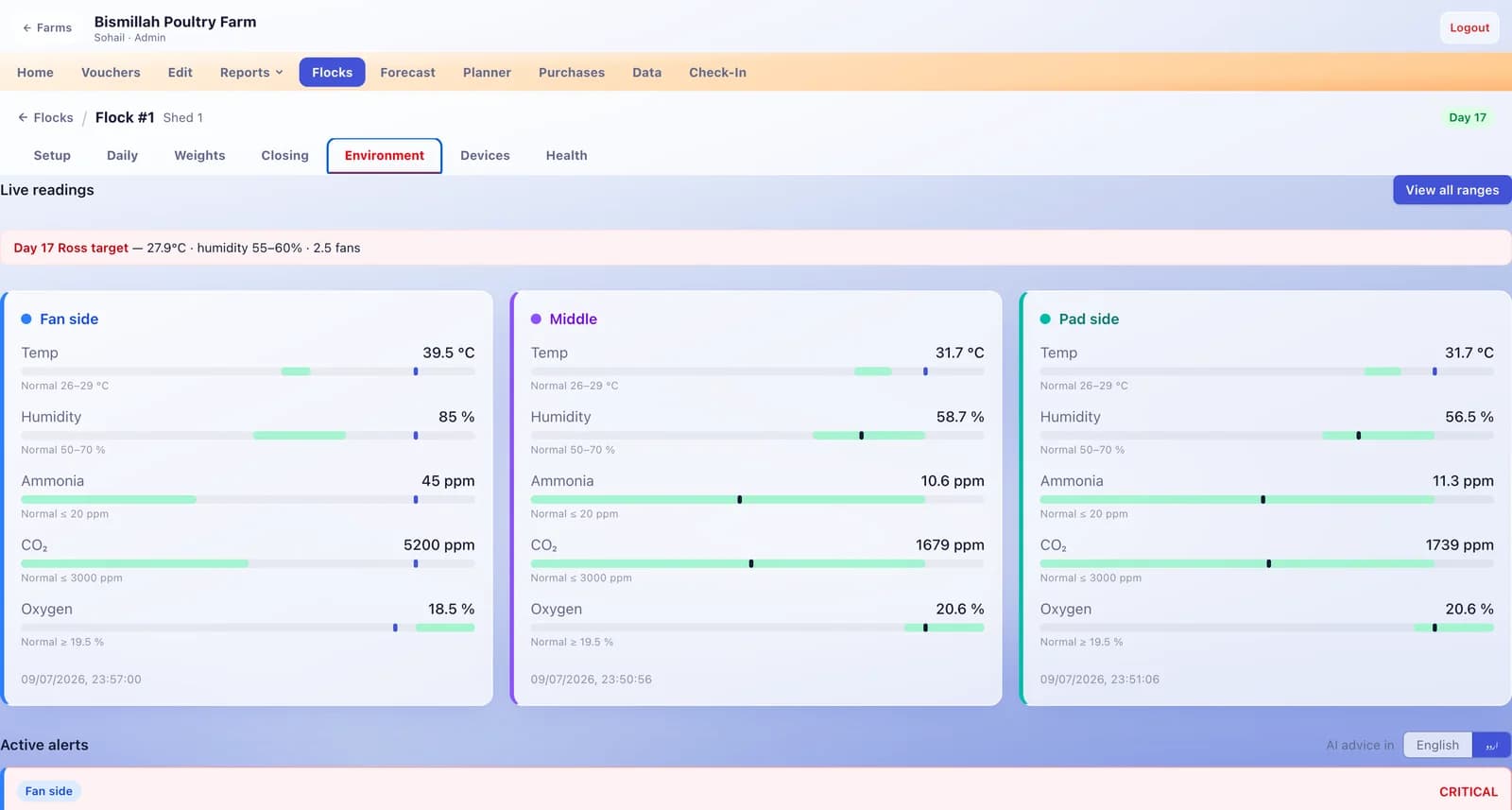Image resolution: width=1512 pixels, height=810 pixels.
Task: Open the Closing tab
Action: tap(284, 155)
